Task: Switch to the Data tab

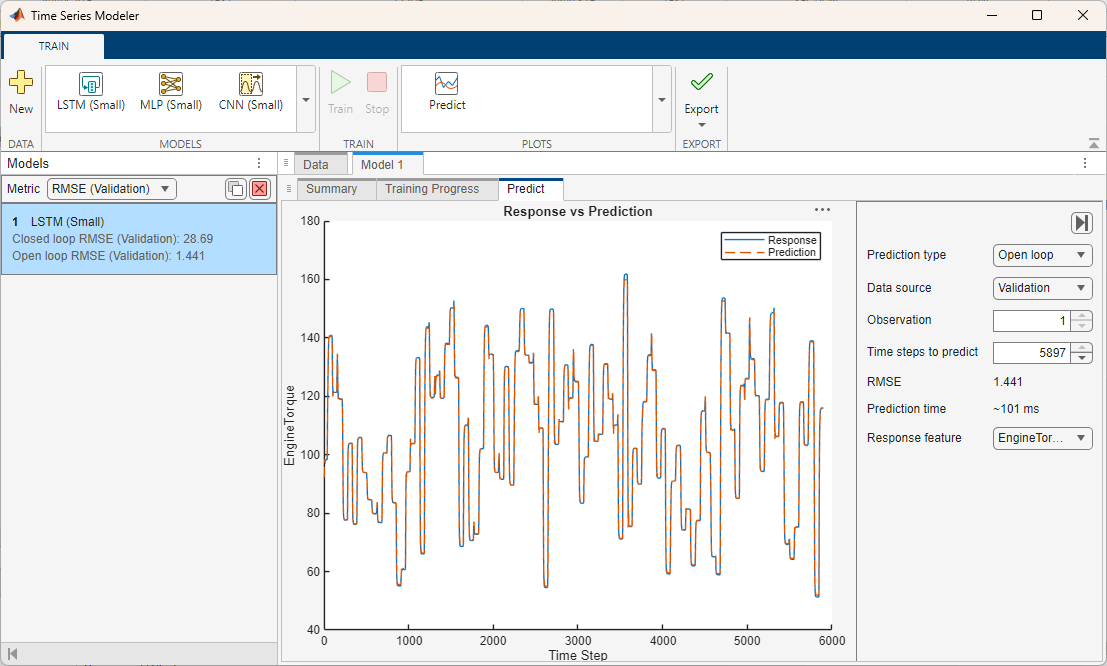Action: click(318, 163)
